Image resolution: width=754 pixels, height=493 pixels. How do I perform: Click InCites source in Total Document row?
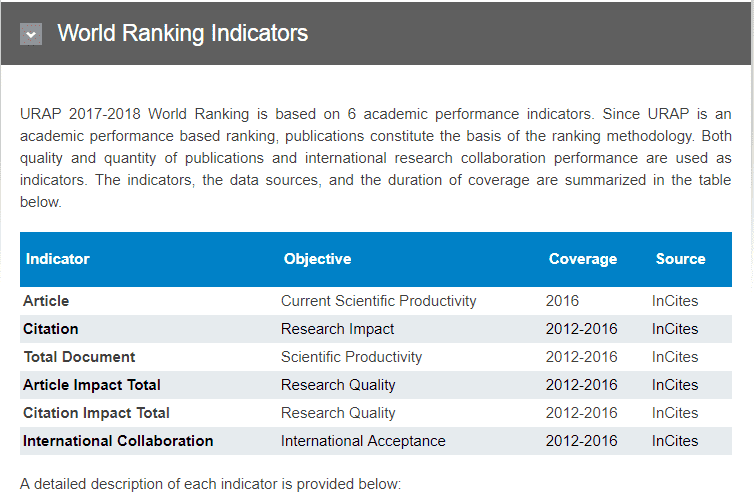[x=675, y=357]
